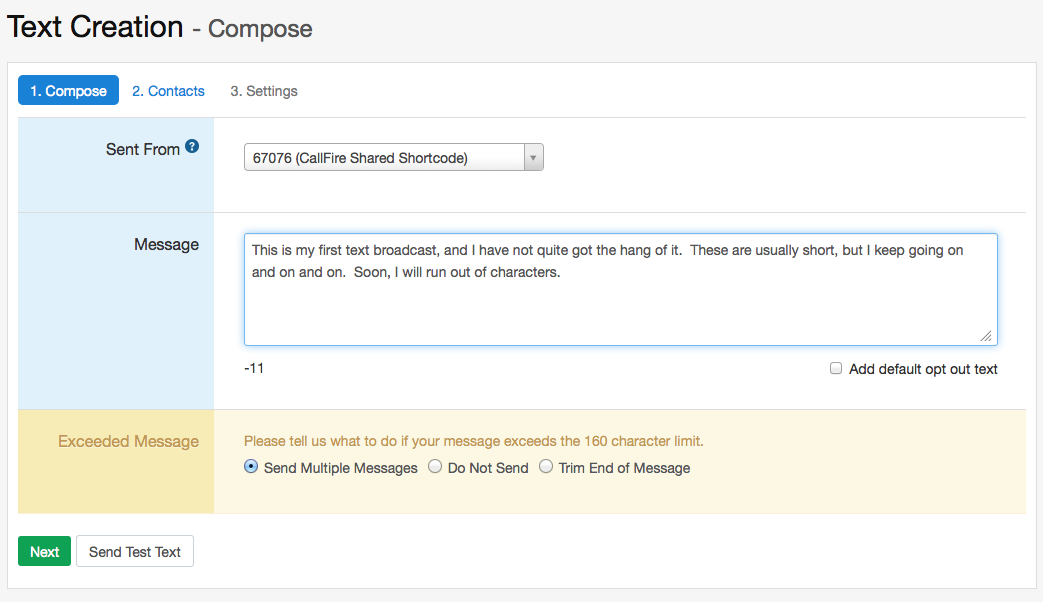Viewport: 1043px width, 602px height.
Task: Click the Sent From combo box field
Action: coord(385,157)
